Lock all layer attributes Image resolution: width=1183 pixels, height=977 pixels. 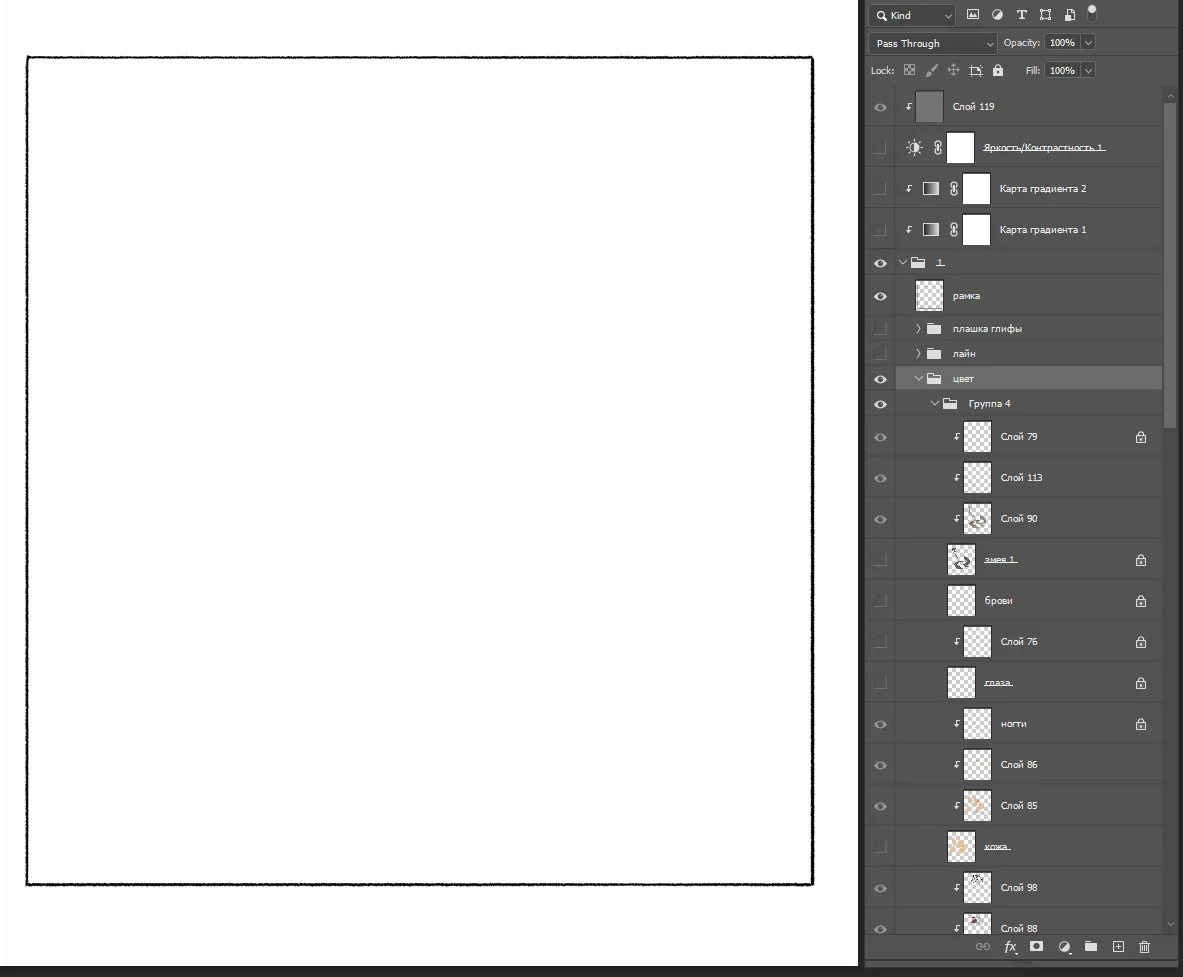(998, 70)
